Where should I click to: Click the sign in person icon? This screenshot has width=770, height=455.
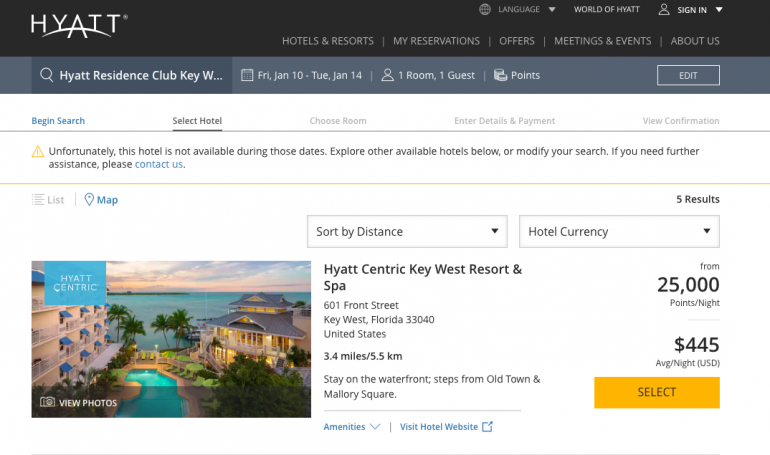pos(664,10)
